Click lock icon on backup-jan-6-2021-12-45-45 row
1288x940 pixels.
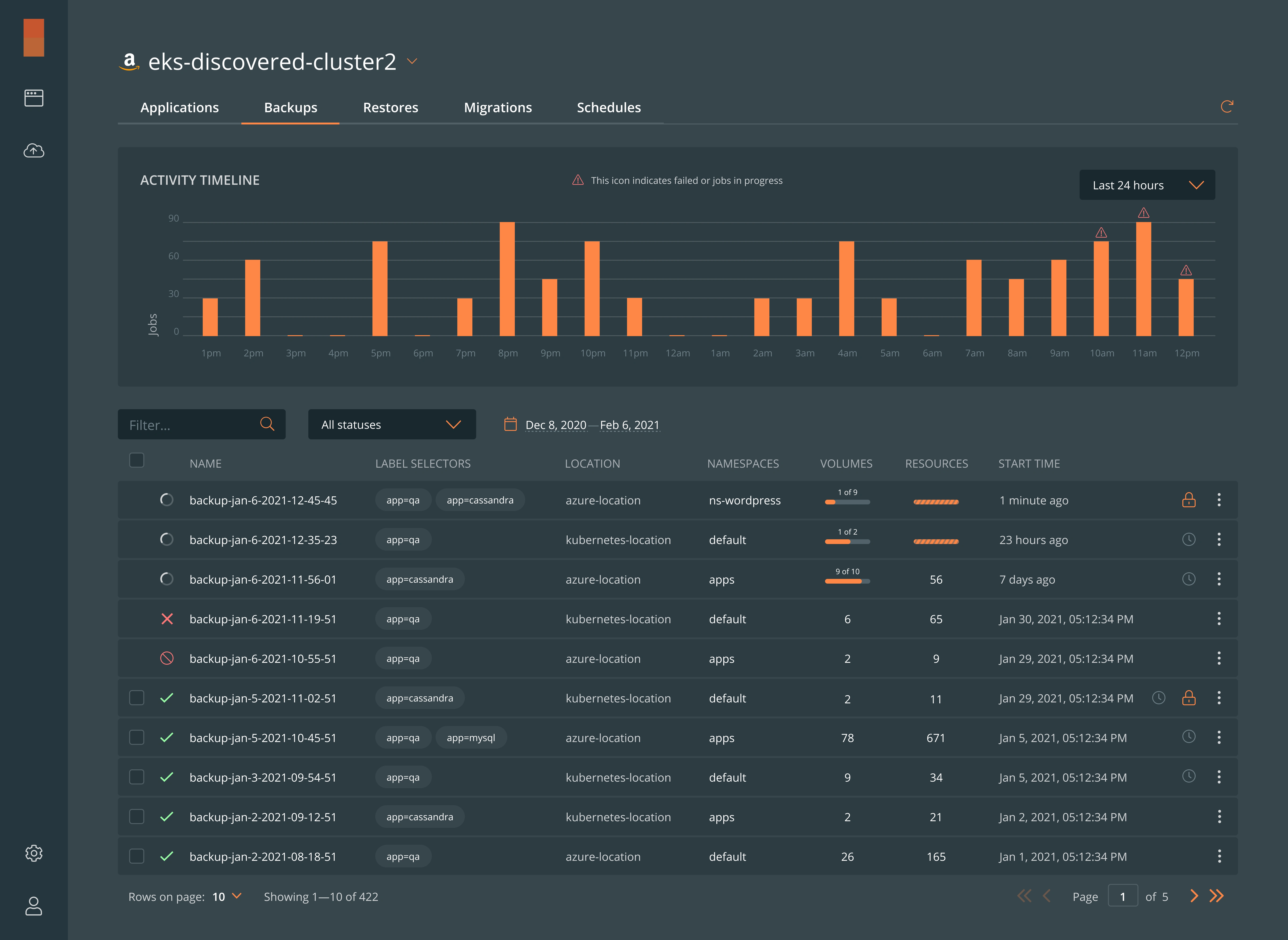point(1189,500)
